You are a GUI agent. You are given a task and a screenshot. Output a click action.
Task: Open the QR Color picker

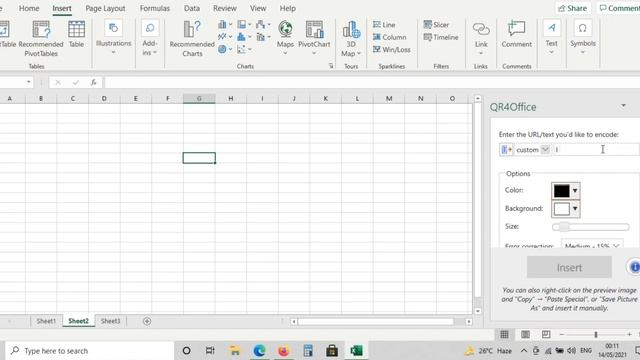[566, 191]
